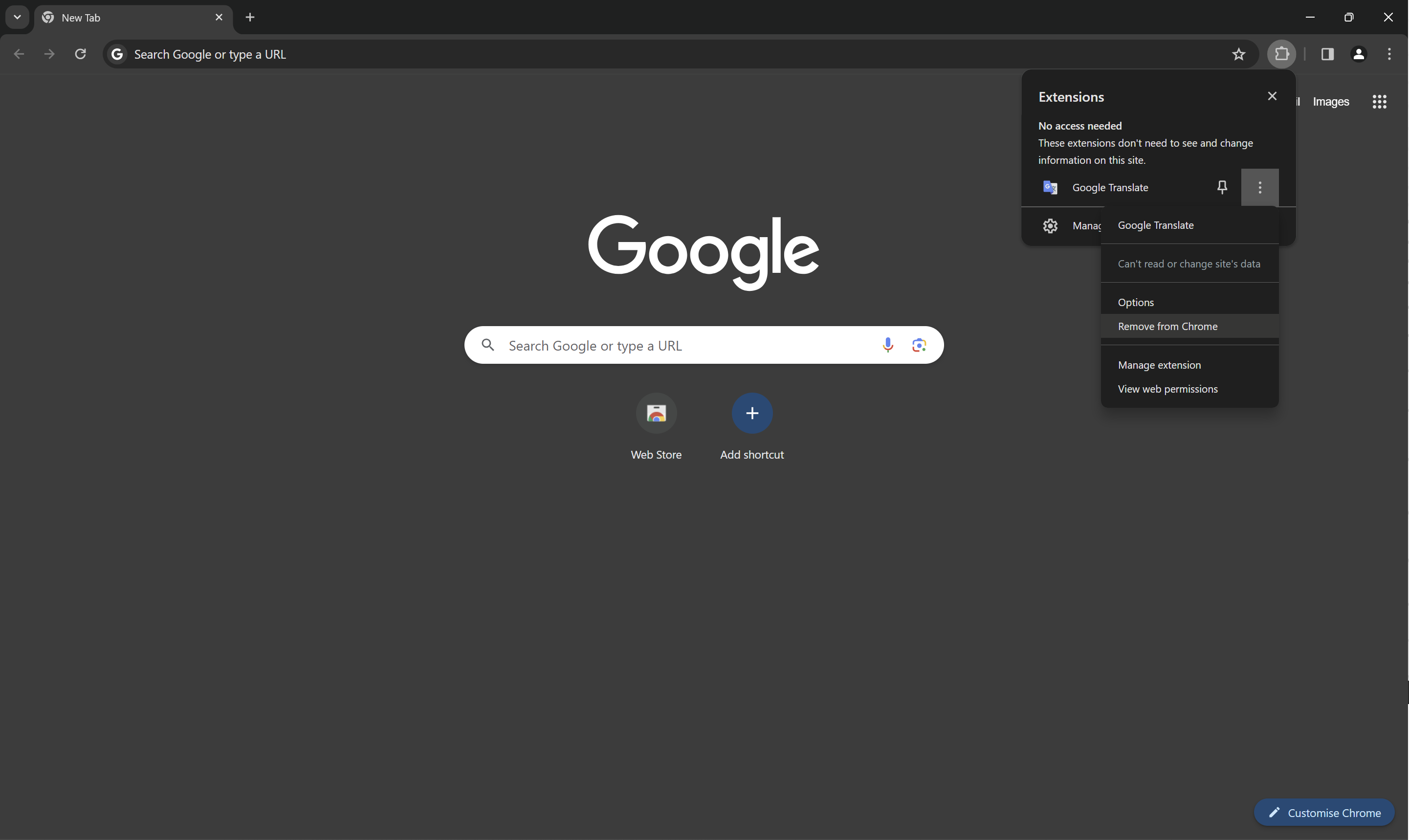This screenshot has width=1409, height=840.
Task: Open the tab search dropdown arrow
Action: pyautogui.click(x=17, y=17)
